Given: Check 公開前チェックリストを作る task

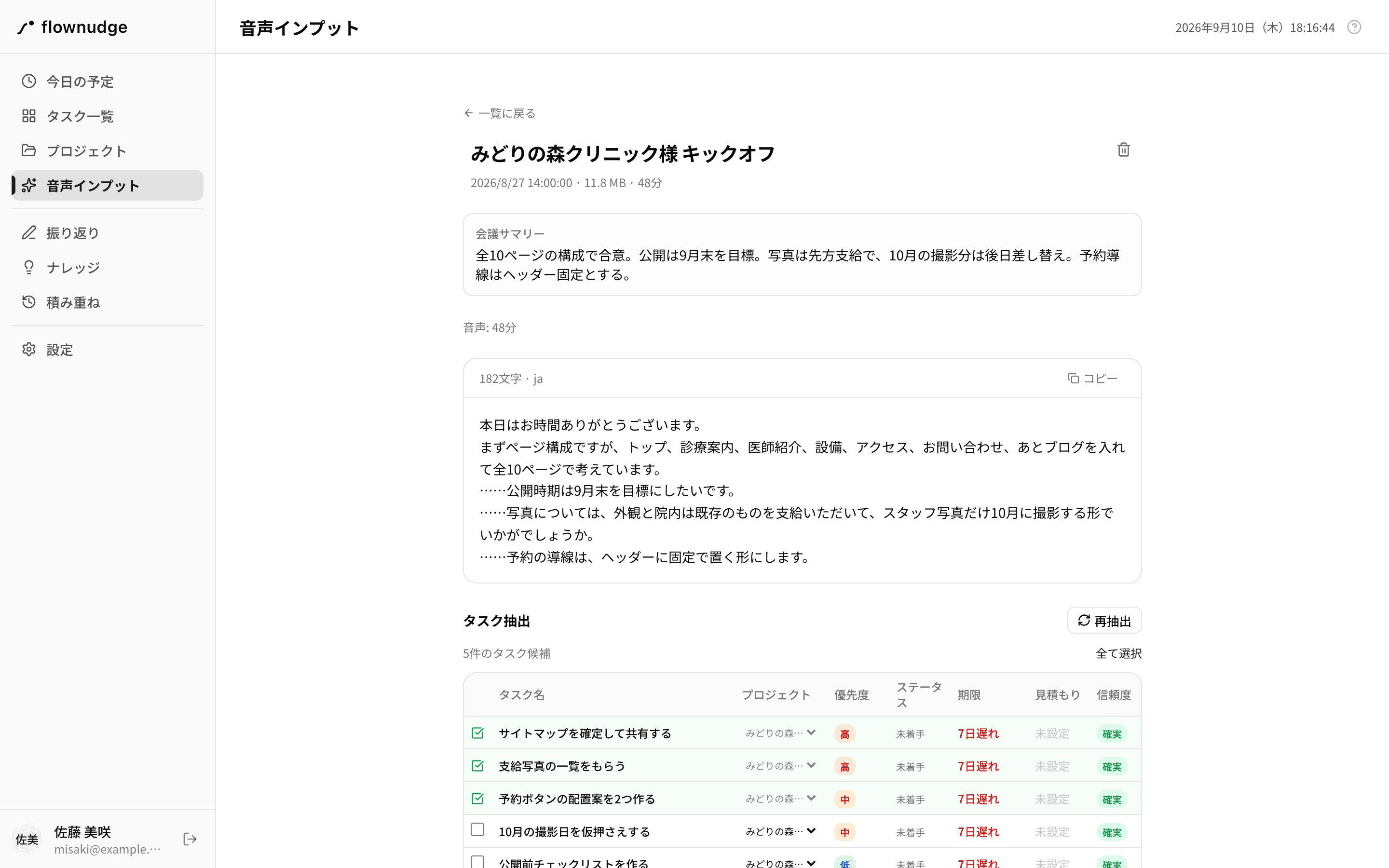Looking at the screenshot, I should [x=477, y=862].
